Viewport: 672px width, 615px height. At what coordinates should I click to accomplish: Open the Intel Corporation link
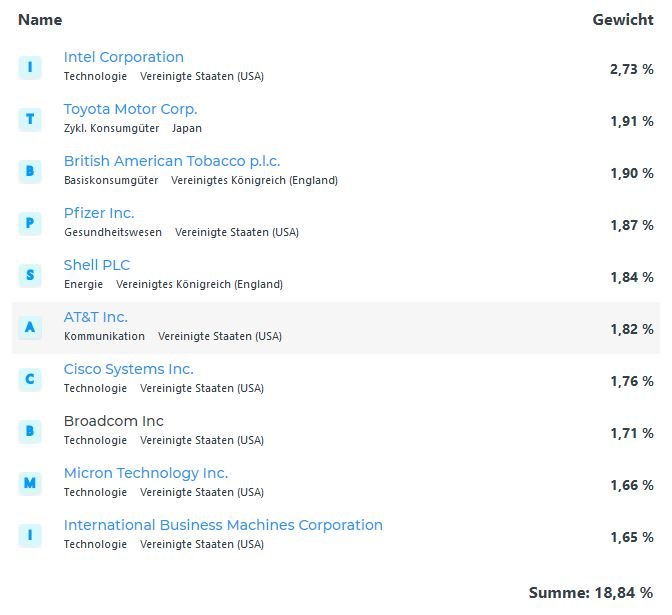point(124,57)
